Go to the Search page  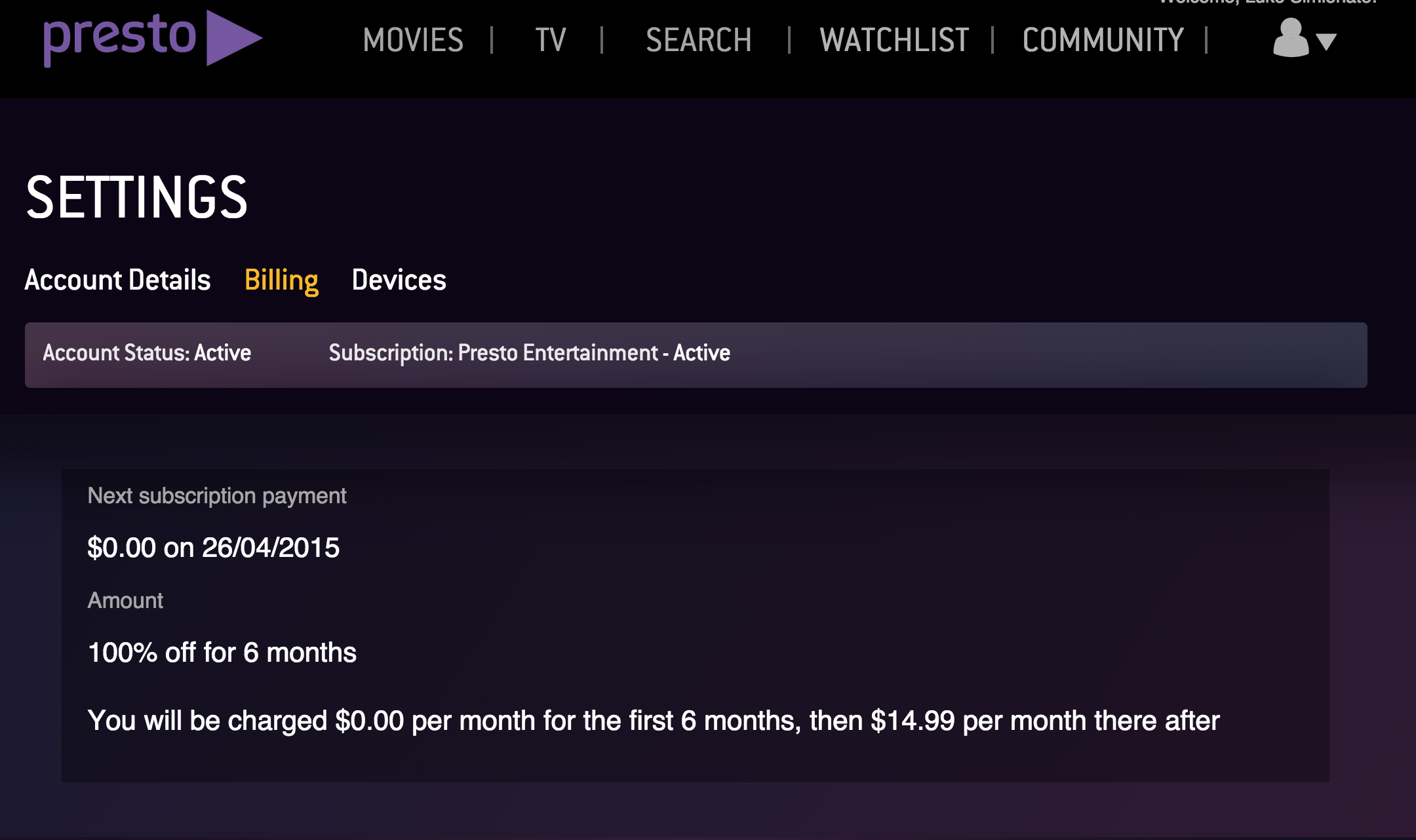click(x=698, y=40)
